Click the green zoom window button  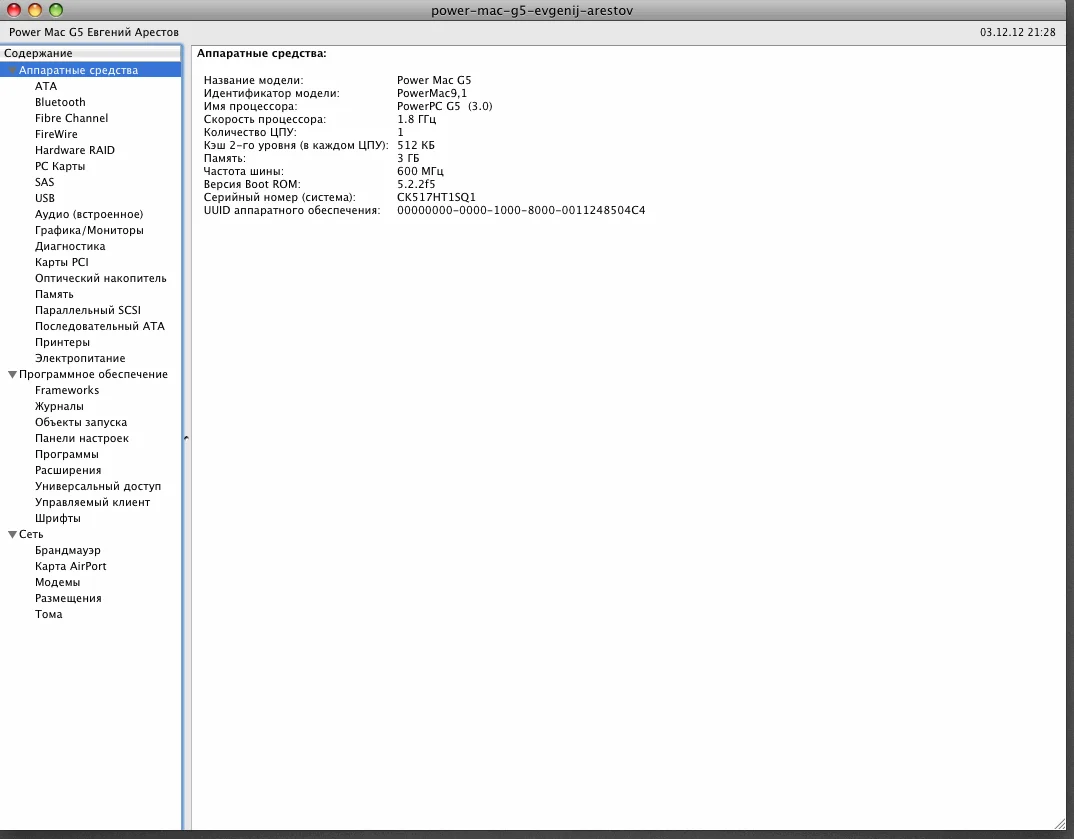coord(56,10)
